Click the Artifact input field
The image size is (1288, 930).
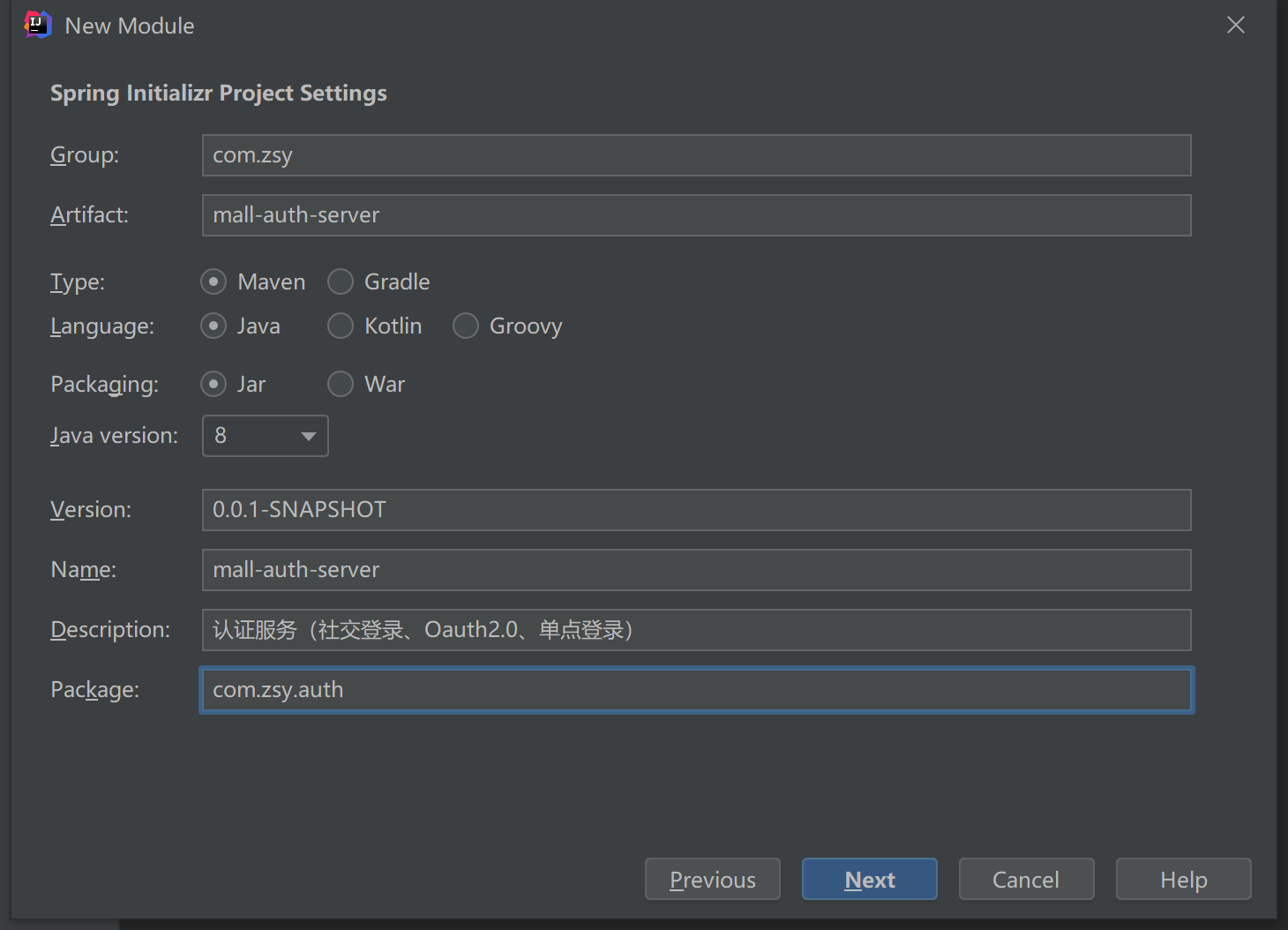tap(696, 215)
